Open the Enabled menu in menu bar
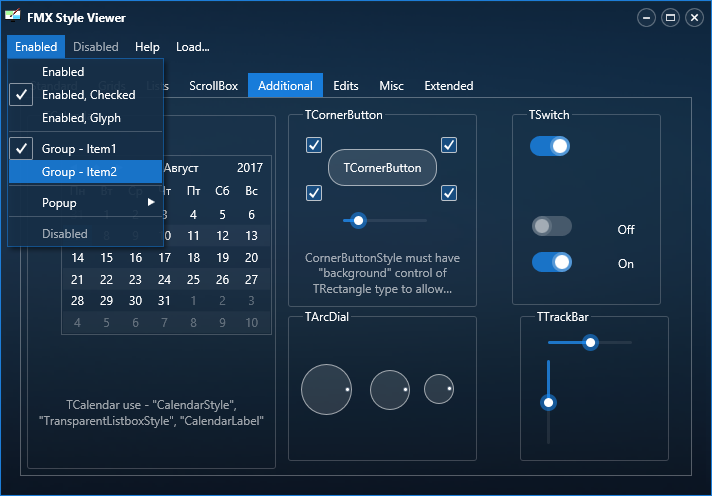Viewport: 712px width, 496px height. pos(36,47)
